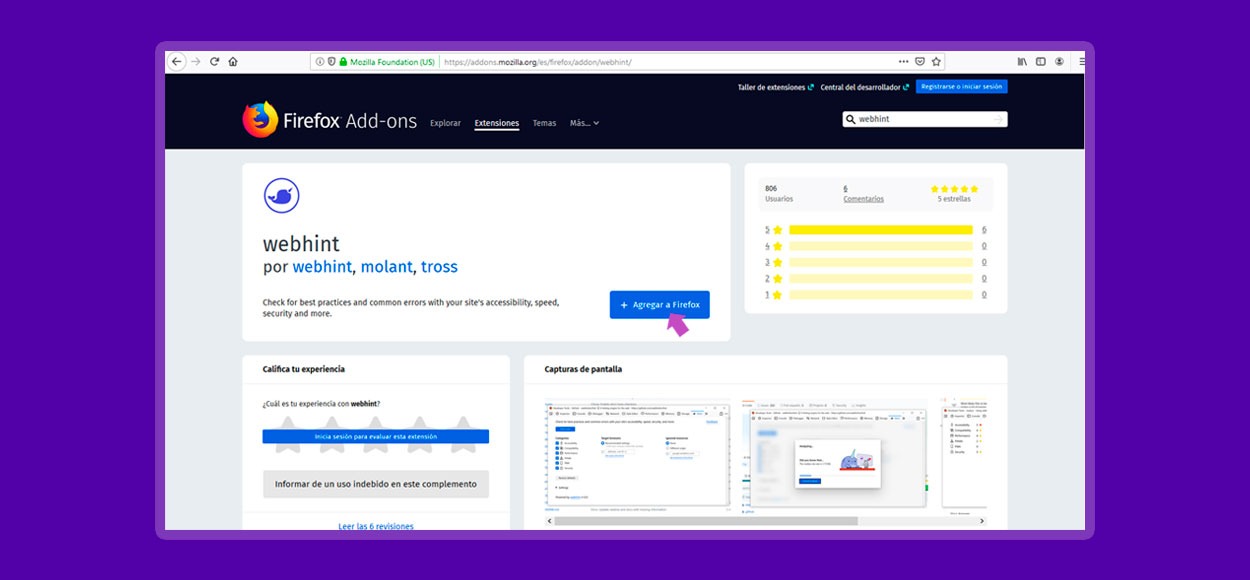
Task: Submit search with the arrow icon
Action: click(998, 119)
